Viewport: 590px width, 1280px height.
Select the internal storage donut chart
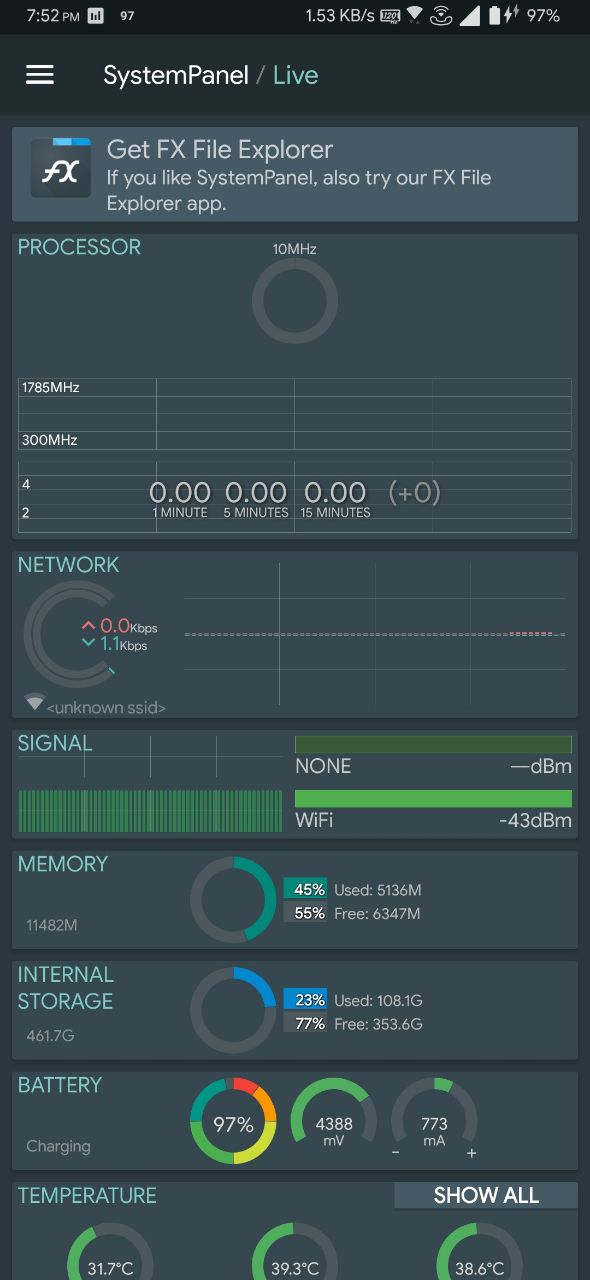[233, 1010]
